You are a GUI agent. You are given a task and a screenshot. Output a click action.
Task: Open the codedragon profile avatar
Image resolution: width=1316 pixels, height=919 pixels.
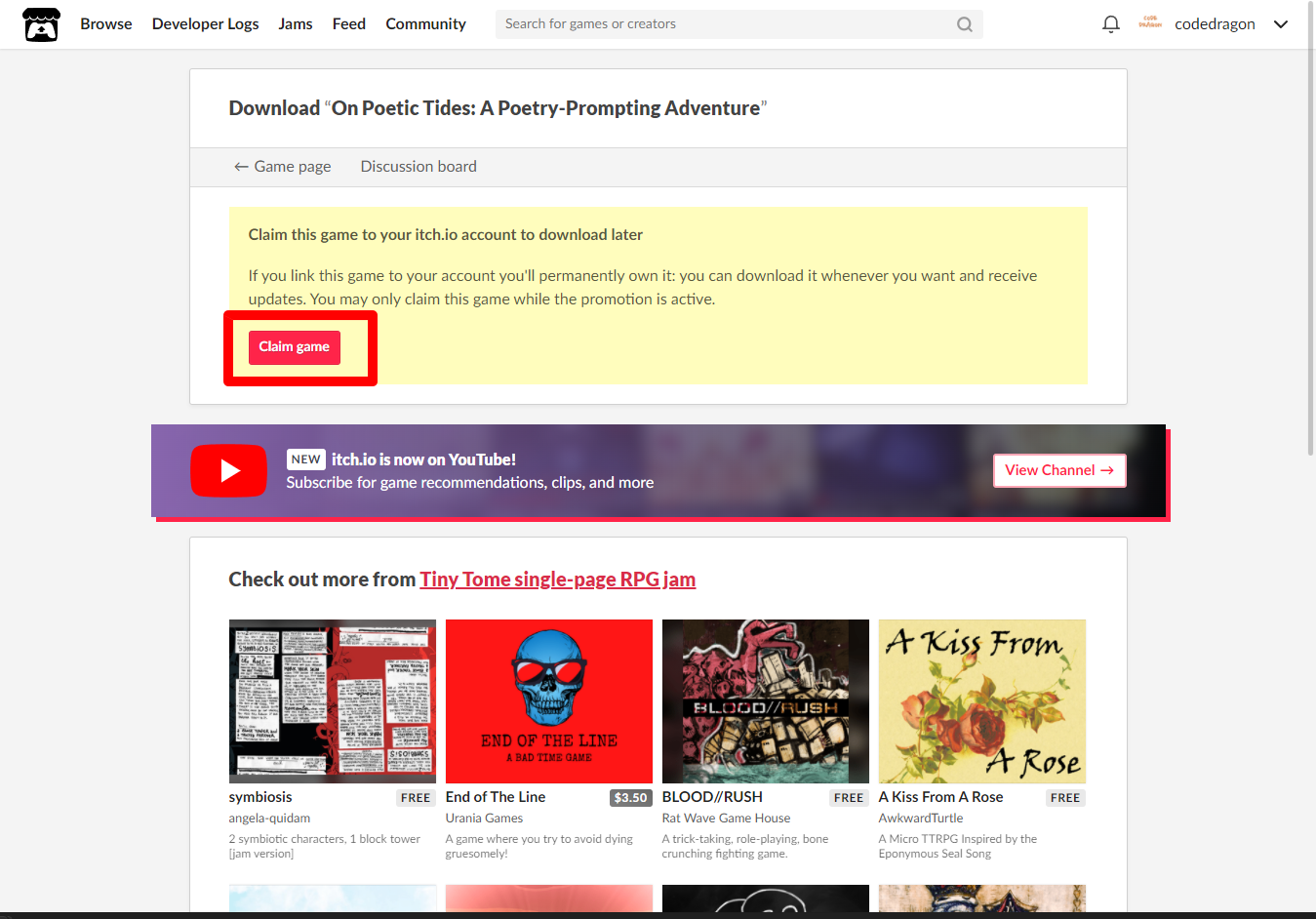point(1150,23)
